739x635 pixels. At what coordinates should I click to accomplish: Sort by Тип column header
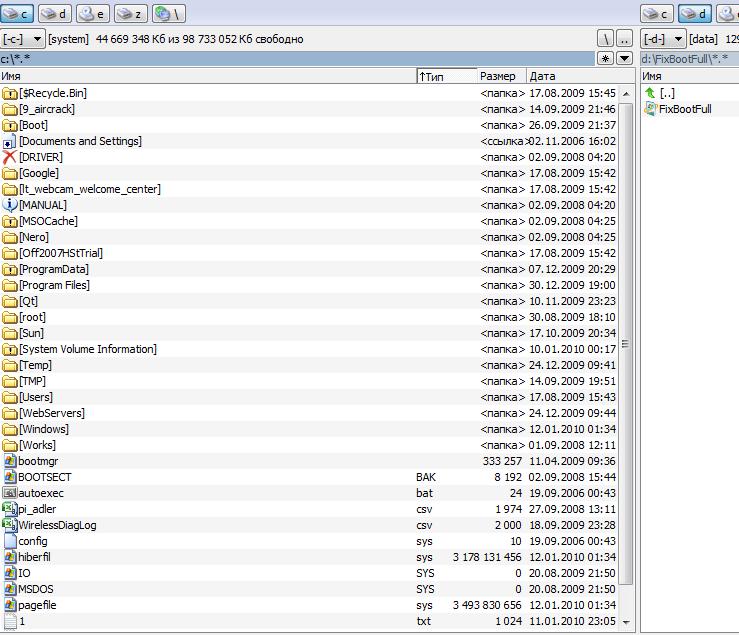[x=446, y=76]
